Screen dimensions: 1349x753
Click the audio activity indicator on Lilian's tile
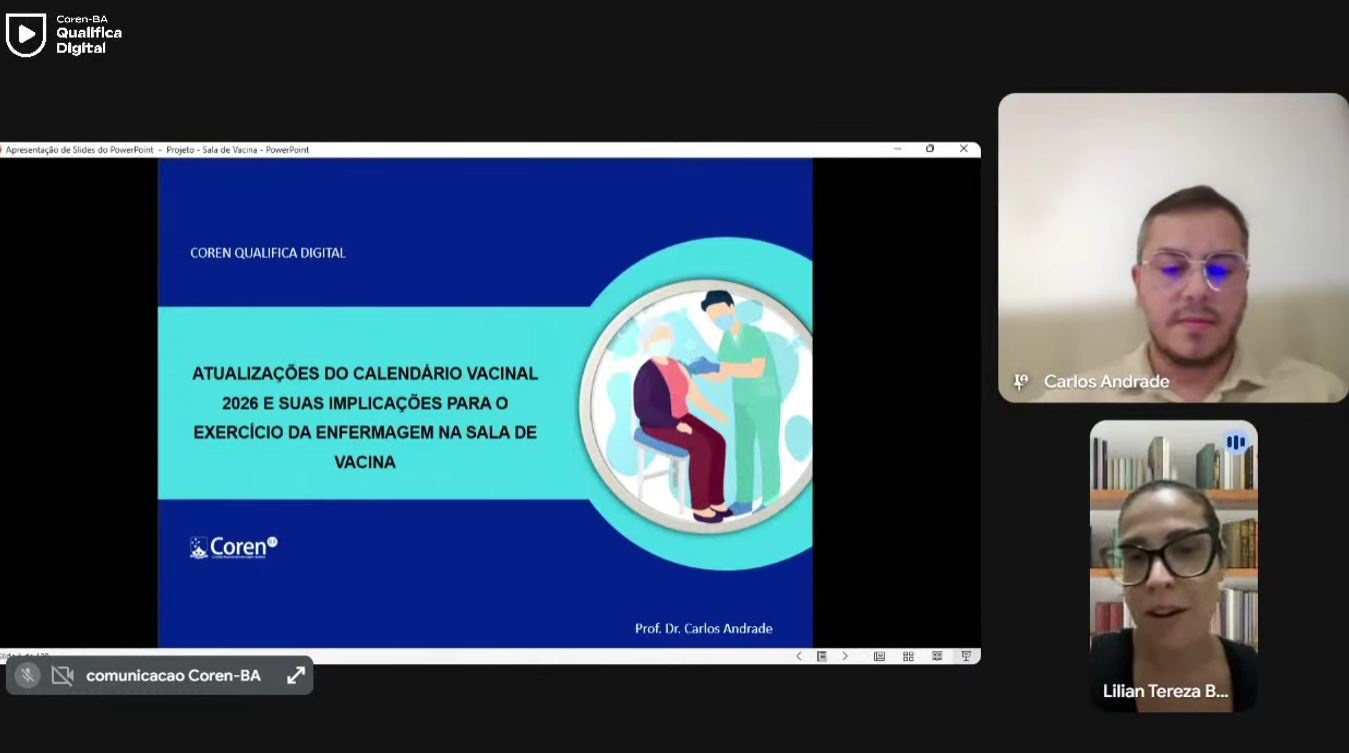coord(1236,442)
